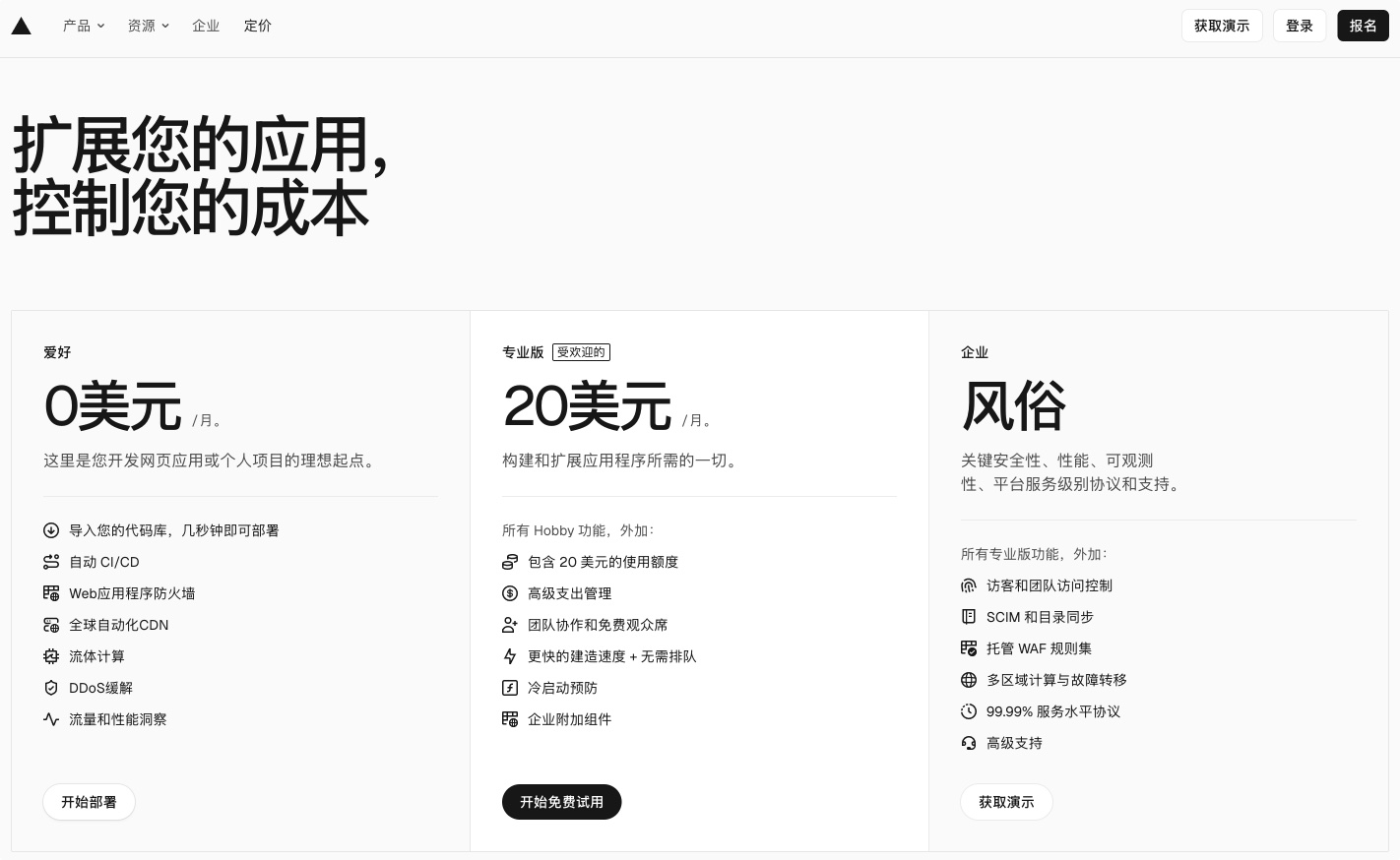Click the 开始部署 button
The height and width of the screenshot is (860, 1400).
(x=89, y=802)
